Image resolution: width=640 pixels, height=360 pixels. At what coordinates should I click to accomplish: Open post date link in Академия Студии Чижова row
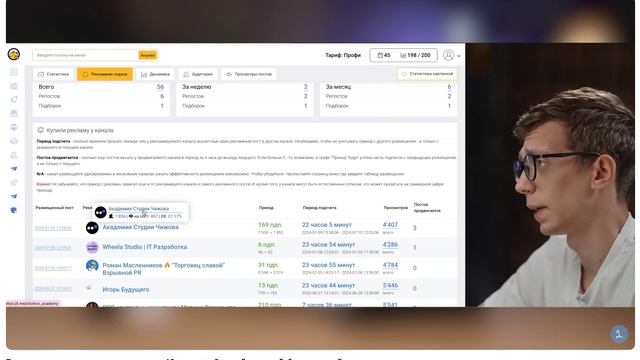pyautogui.click(x=53, y=228)
